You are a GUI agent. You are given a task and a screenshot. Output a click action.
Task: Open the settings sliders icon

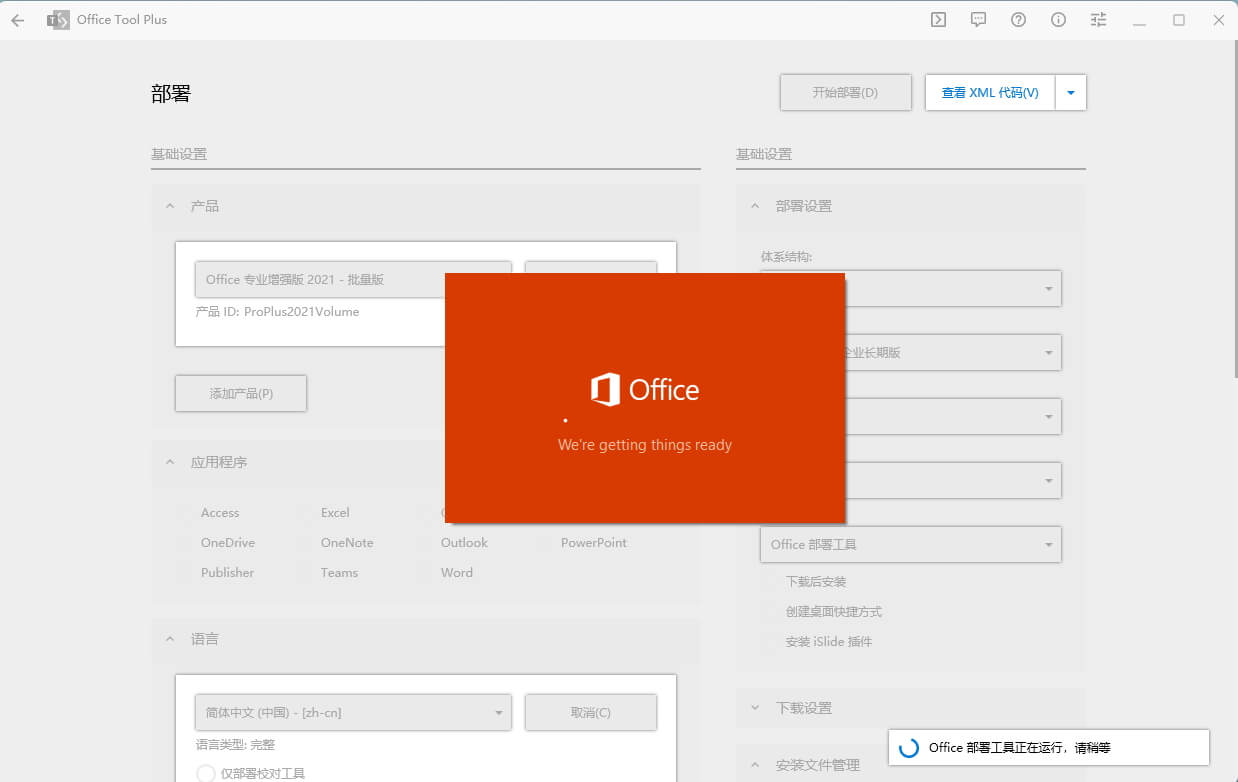click(1099, 20)
